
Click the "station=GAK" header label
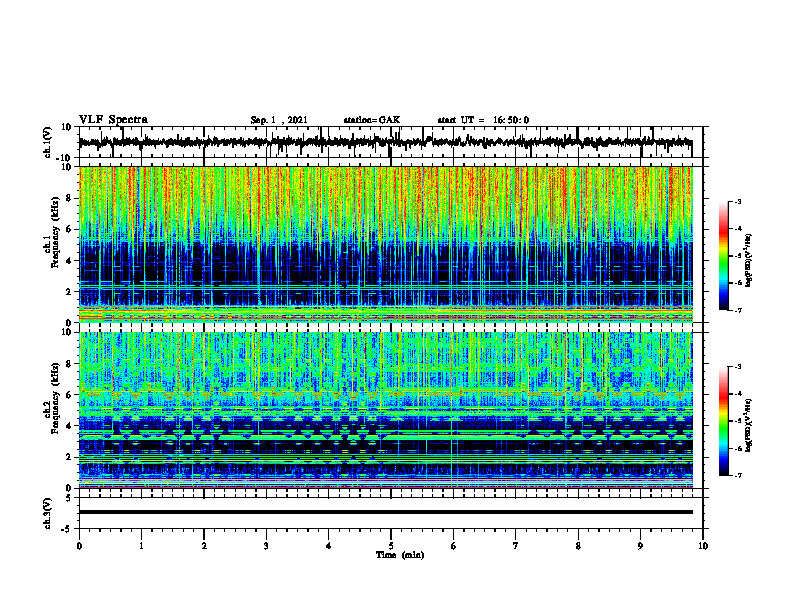372,120
